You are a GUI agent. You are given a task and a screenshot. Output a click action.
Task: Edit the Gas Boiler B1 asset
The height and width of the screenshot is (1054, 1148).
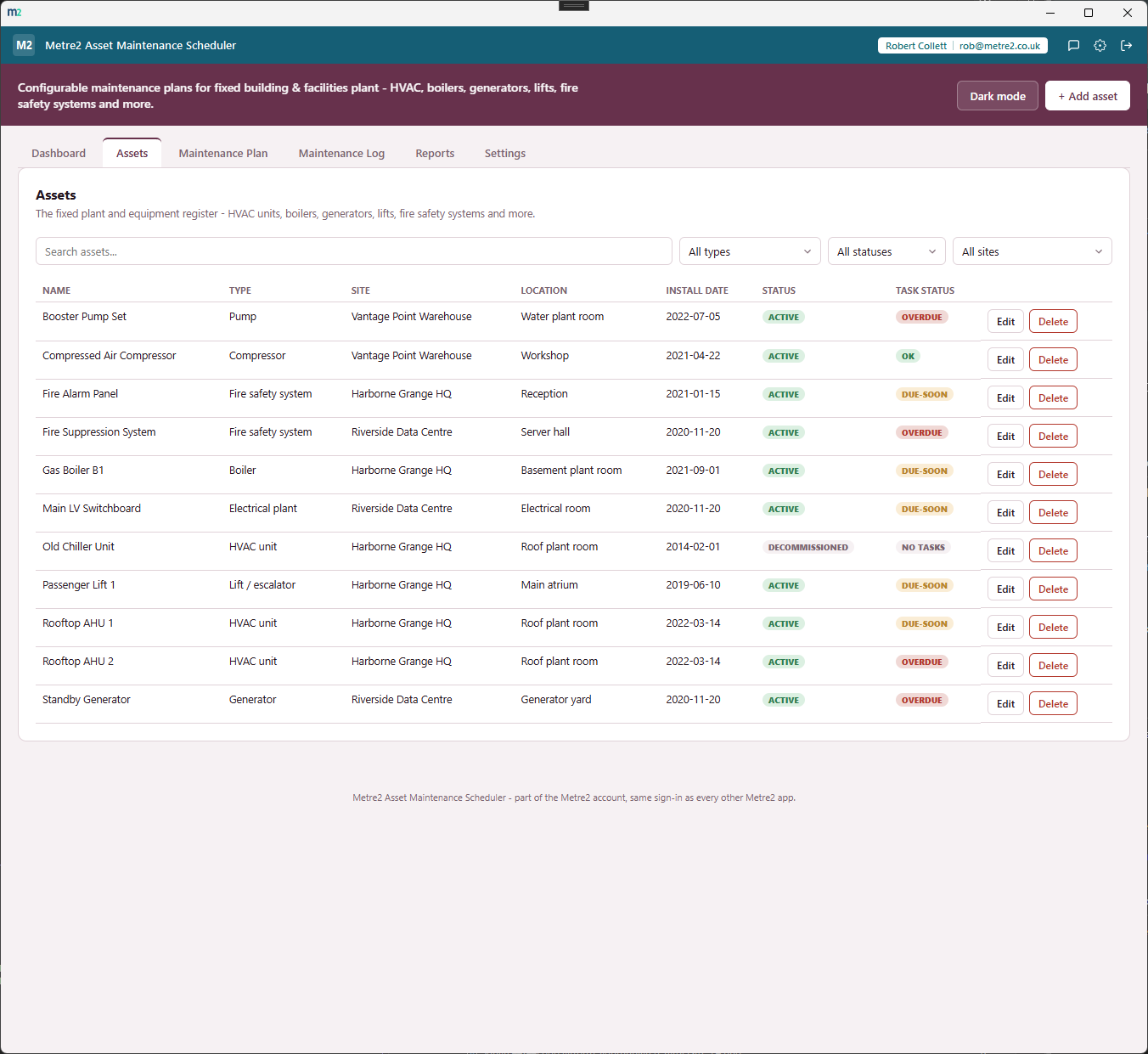point(1005,475)
